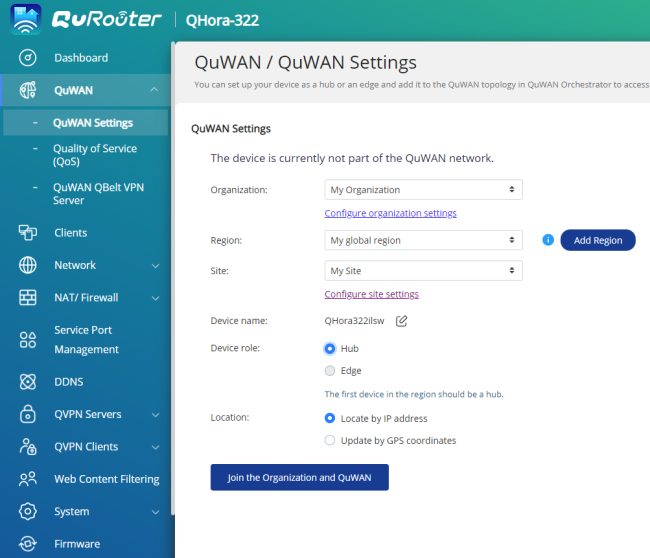Screen dimensions: 650x558
Task: Open QuWAN QBelt VPN Server
Action: point(98,194)
